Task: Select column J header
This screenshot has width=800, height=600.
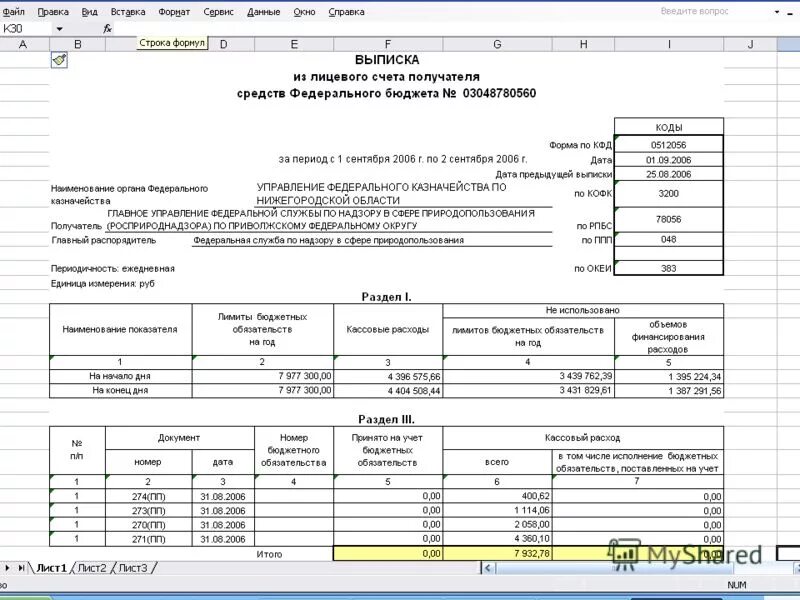Action: (750, 44)
